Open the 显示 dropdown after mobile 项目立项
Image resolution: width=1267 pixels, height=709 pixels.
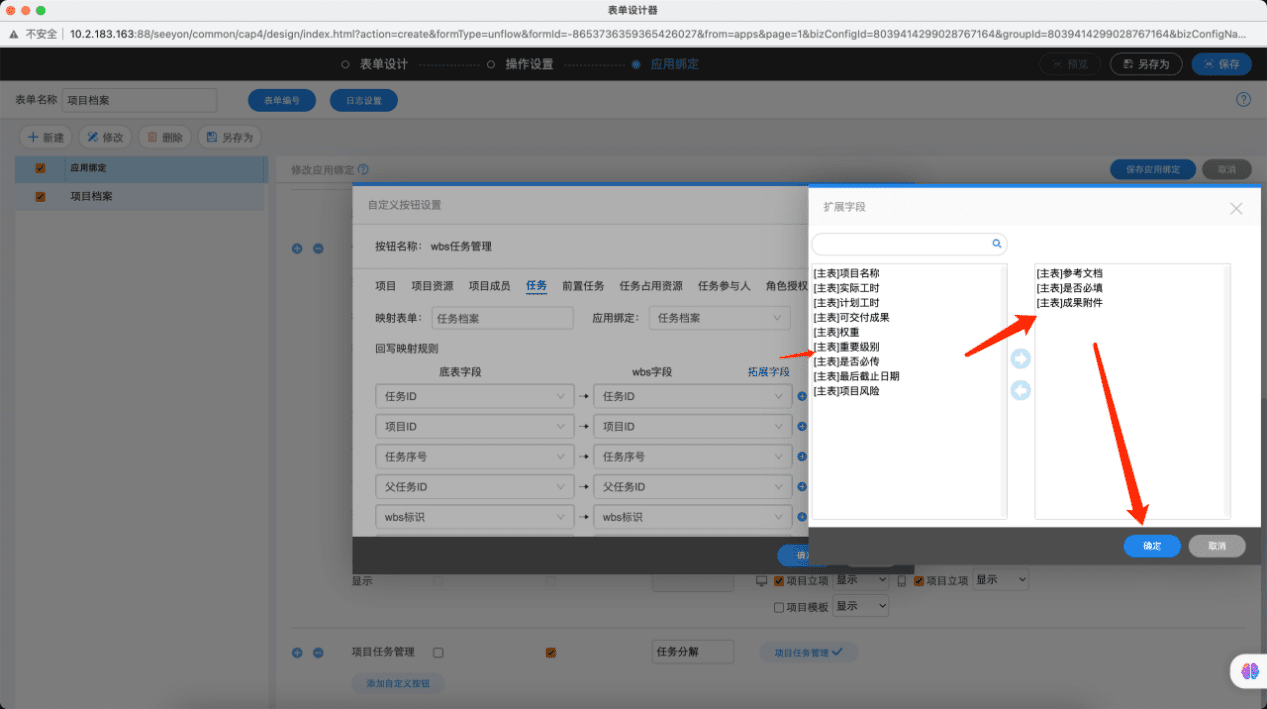pos(1000,580)
